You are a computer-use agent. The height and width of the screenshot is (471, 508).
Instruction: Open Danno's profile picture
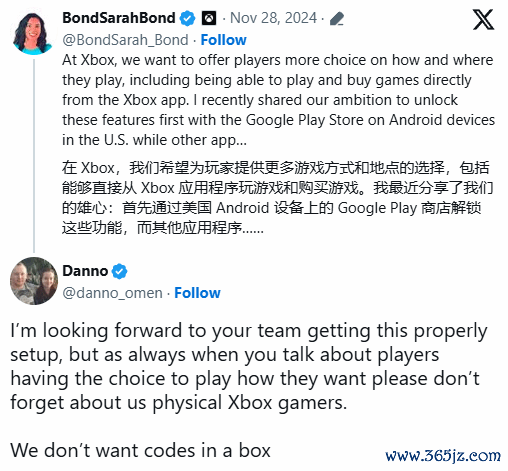[x=34, y=281]
